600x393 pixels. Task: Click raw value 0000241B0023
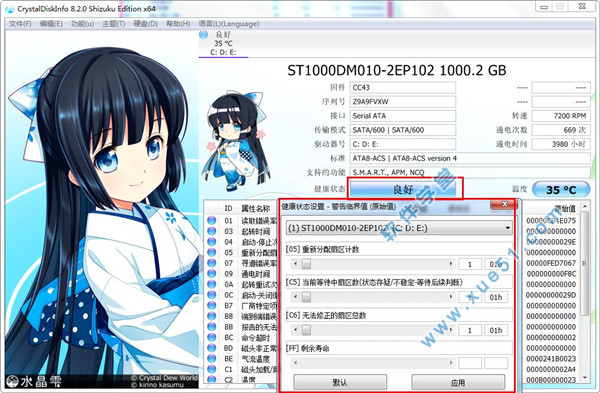(x=551, y=359)
